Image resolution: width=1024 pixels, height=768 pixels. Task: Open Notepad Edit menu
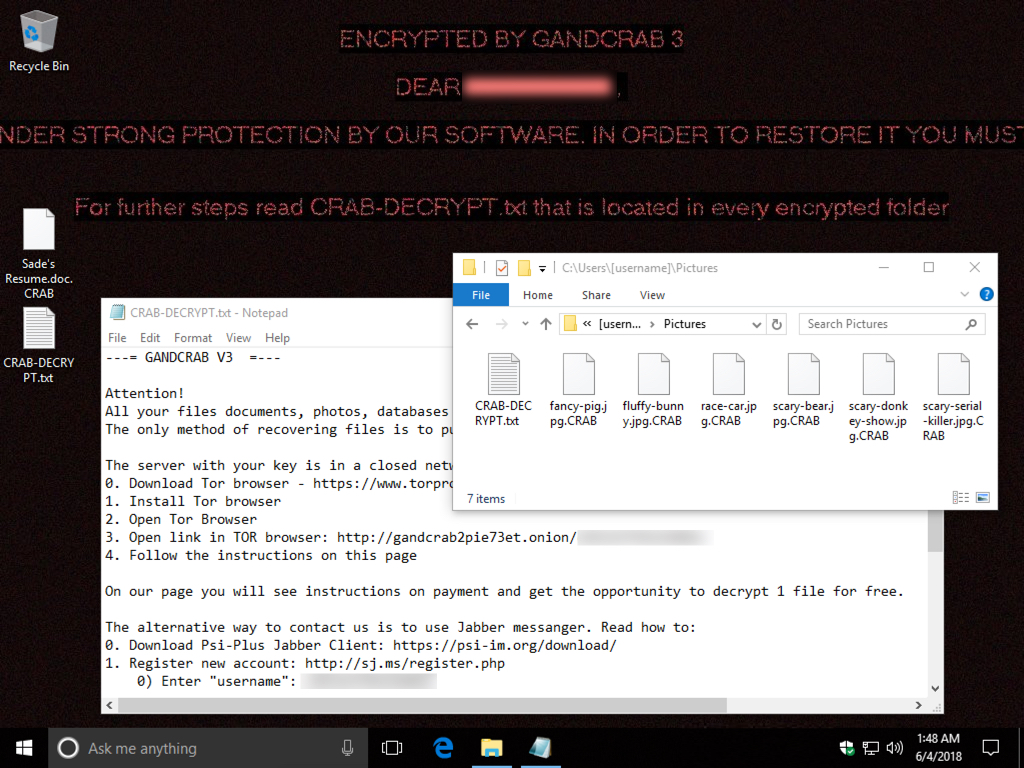pyautogui.click(x=150, y=338)
